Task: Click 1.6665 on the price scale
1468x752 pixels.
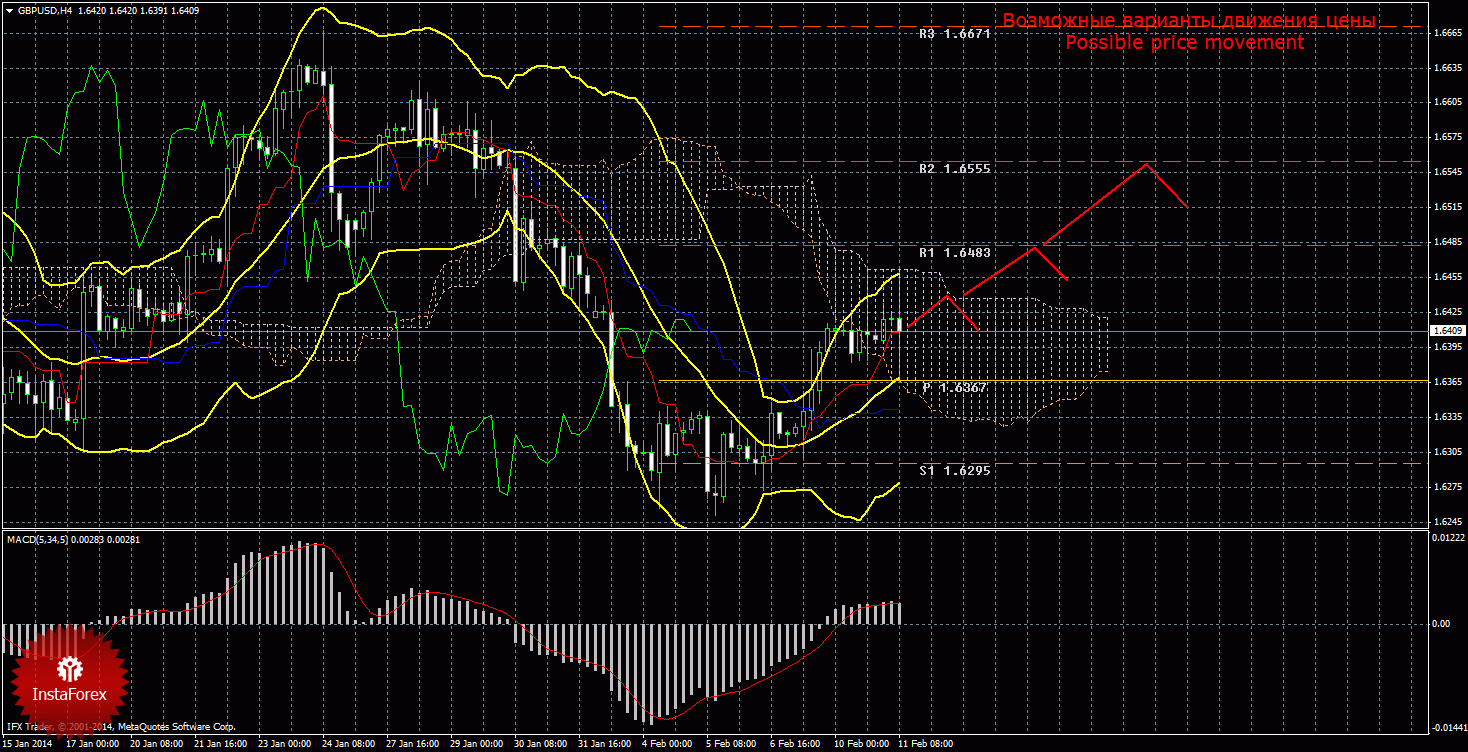Action: 1448,33
